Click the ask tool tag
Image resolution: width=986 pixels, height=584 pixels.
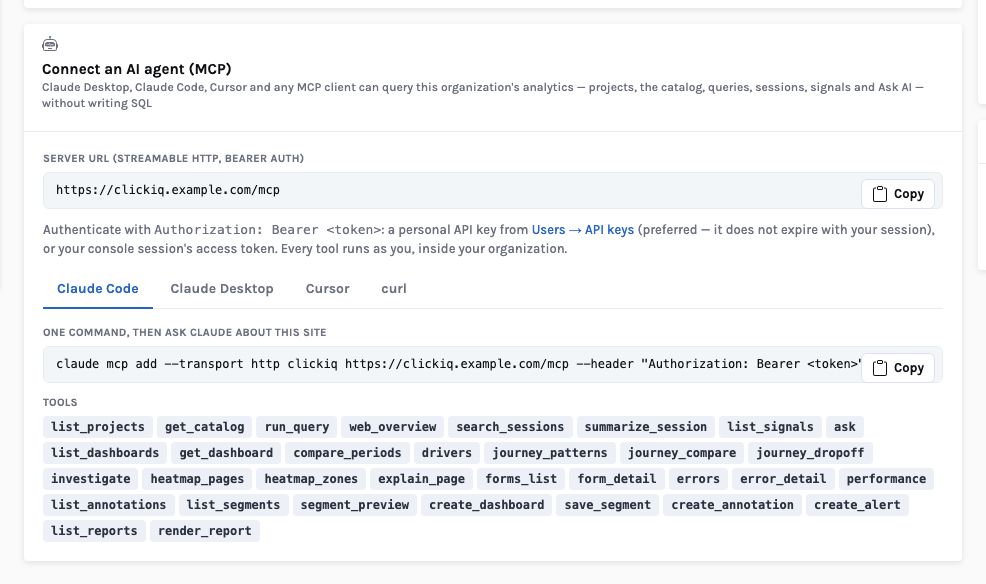[845, 427]
